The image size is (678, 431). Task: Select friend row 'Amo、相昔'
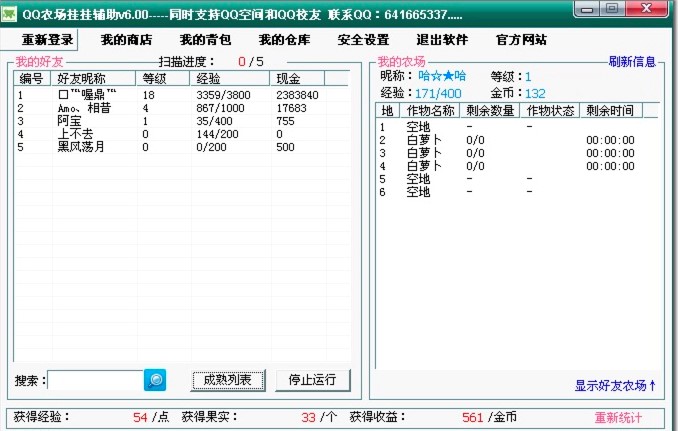pyautogui.click(x=182, y=108)
